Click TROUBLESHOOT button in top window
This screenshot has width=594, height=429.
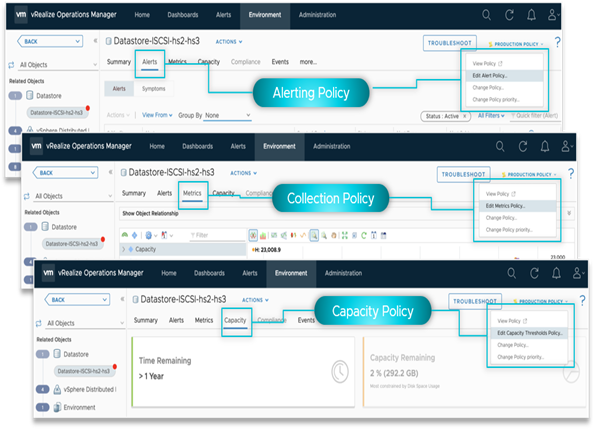(450, 43)
